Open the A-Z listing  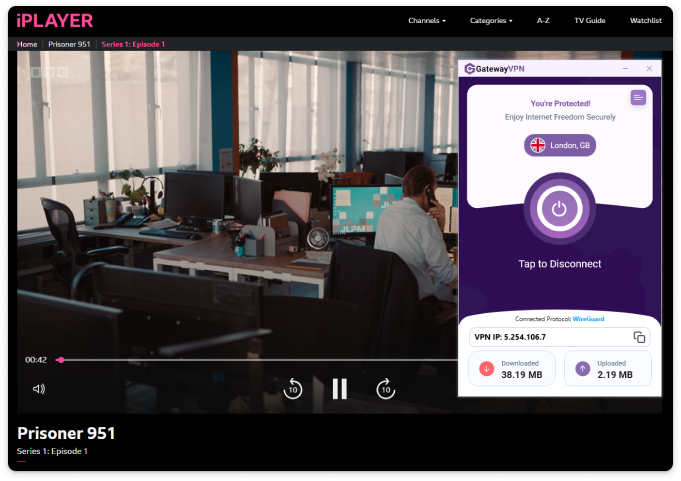click(543, 20)
